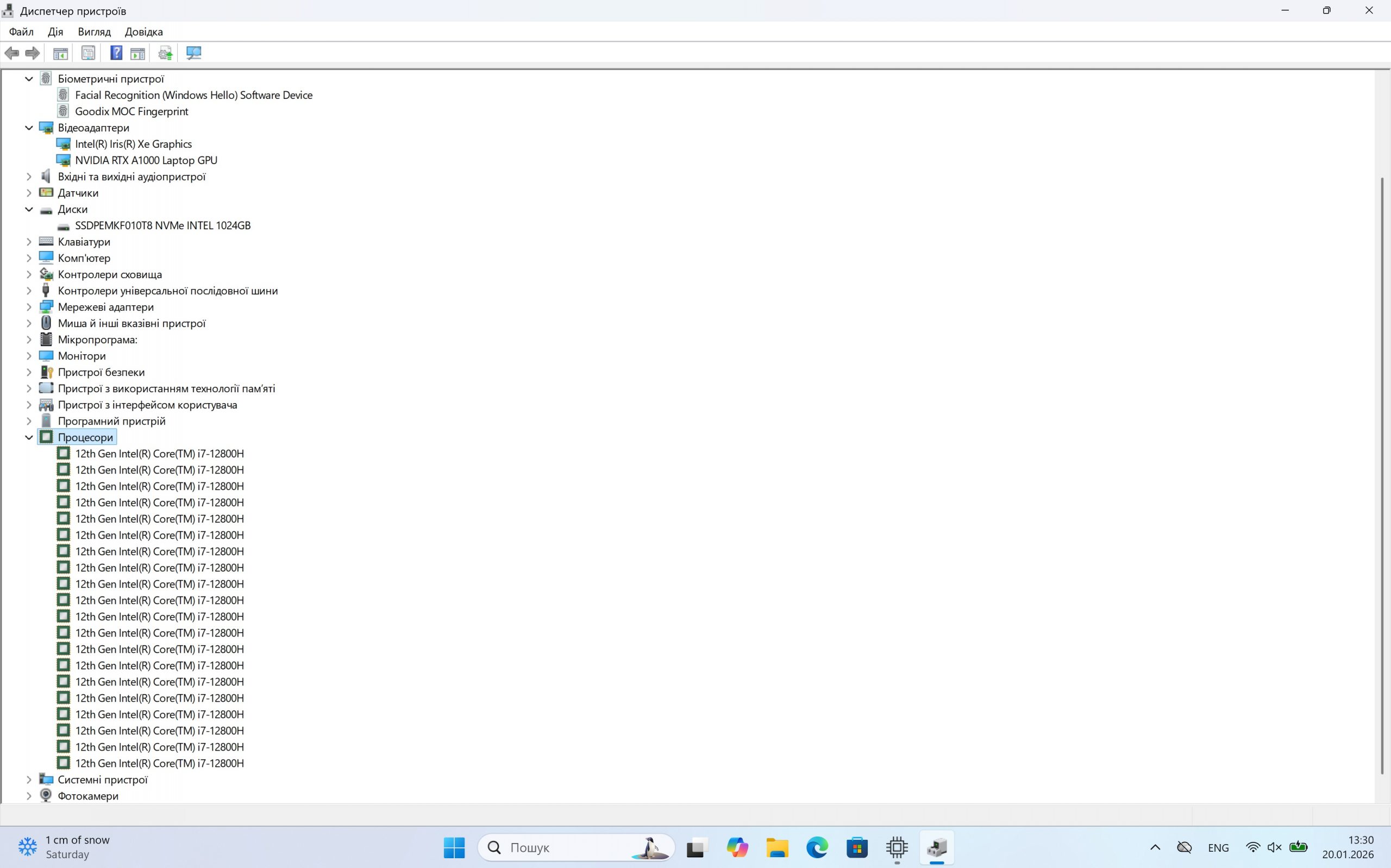Click the Show/Hide Console Tree toolbar icon

point(60,53)
